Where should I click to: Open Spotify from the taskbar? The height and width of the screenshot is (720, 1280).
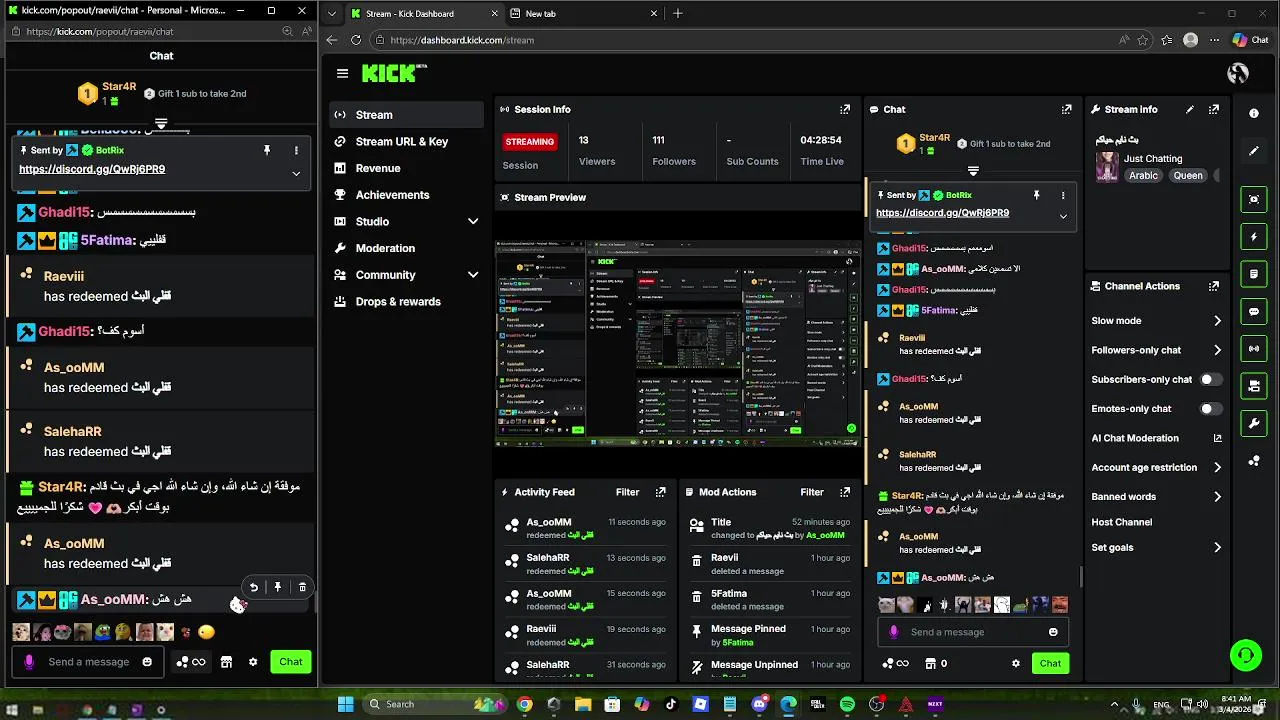pyautogui.click(x=847, y=704)
